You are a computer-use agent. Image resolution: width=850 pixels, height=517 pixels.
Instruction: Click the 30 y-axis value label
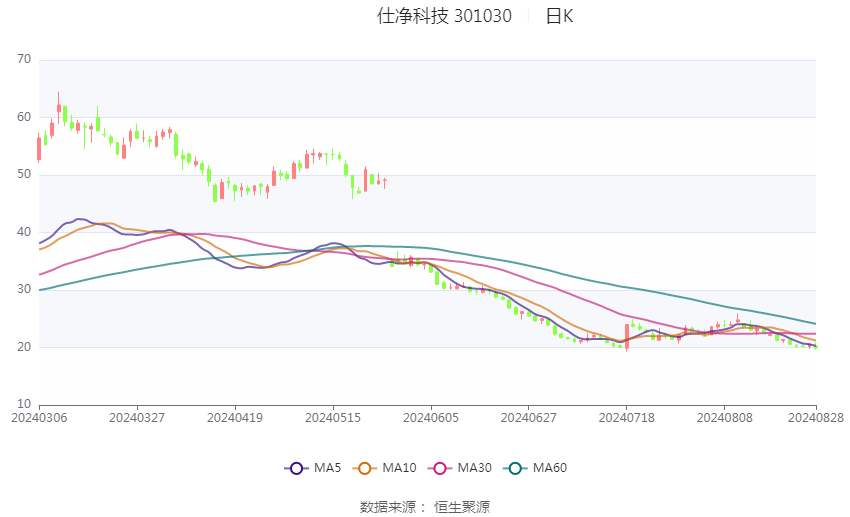tap(24, 289)
